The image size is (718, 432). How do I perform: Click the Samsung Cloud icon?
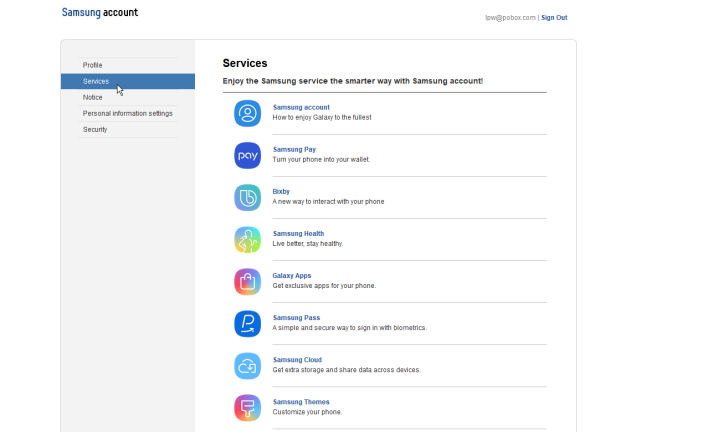[247, 366]
